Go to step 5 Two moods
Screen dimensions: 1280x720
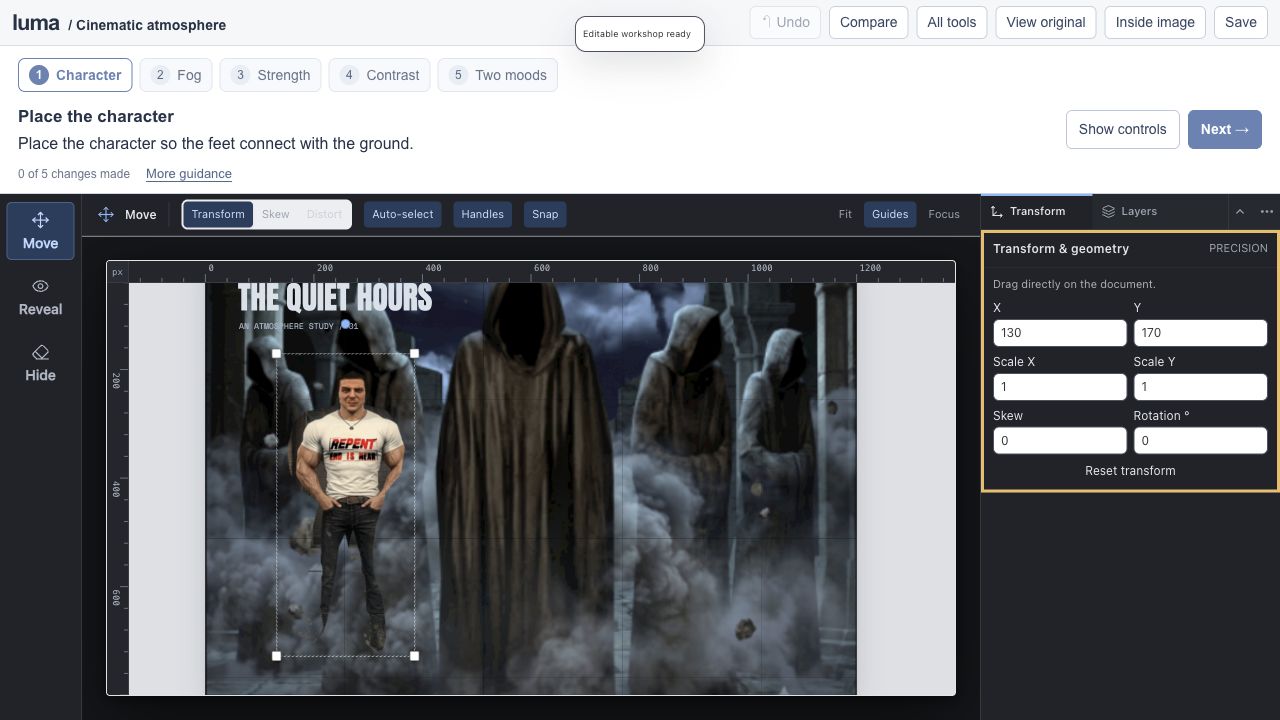[x=498, y=75]
